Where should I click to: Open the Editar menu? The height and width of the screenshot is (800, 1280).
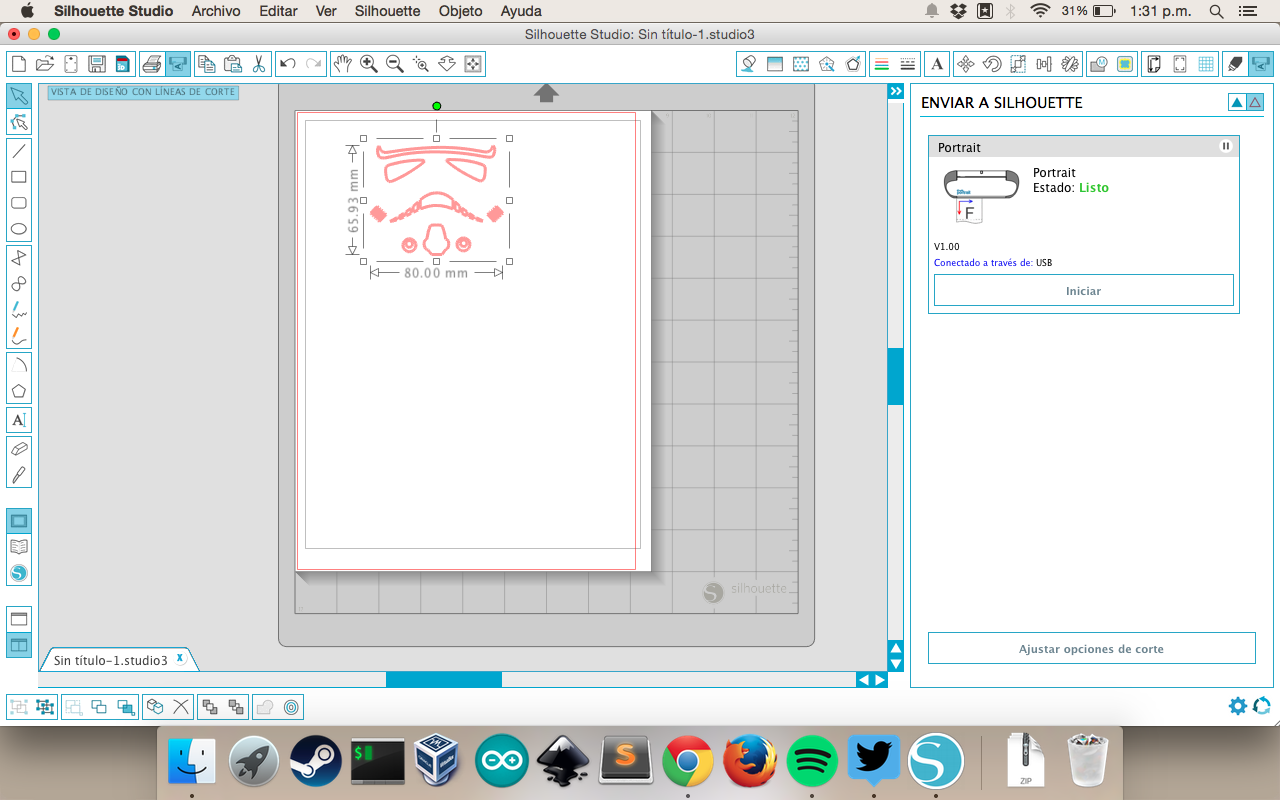click(x=278, y=11)
